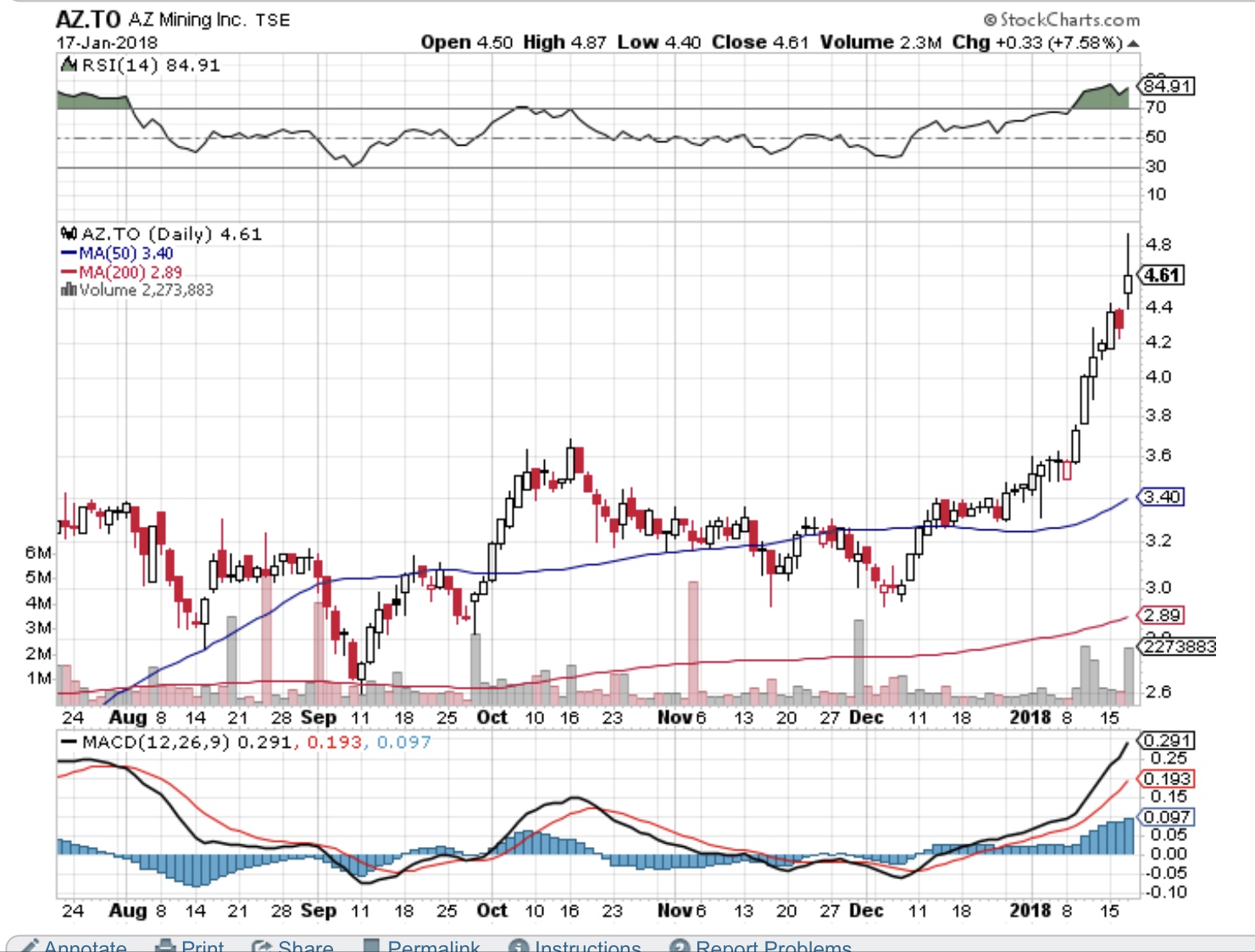Screen dimensions: 1255x952
Task: Click the AZ.TO (Daily) 4.61 legend label
Action: click(x=171, y=234)
